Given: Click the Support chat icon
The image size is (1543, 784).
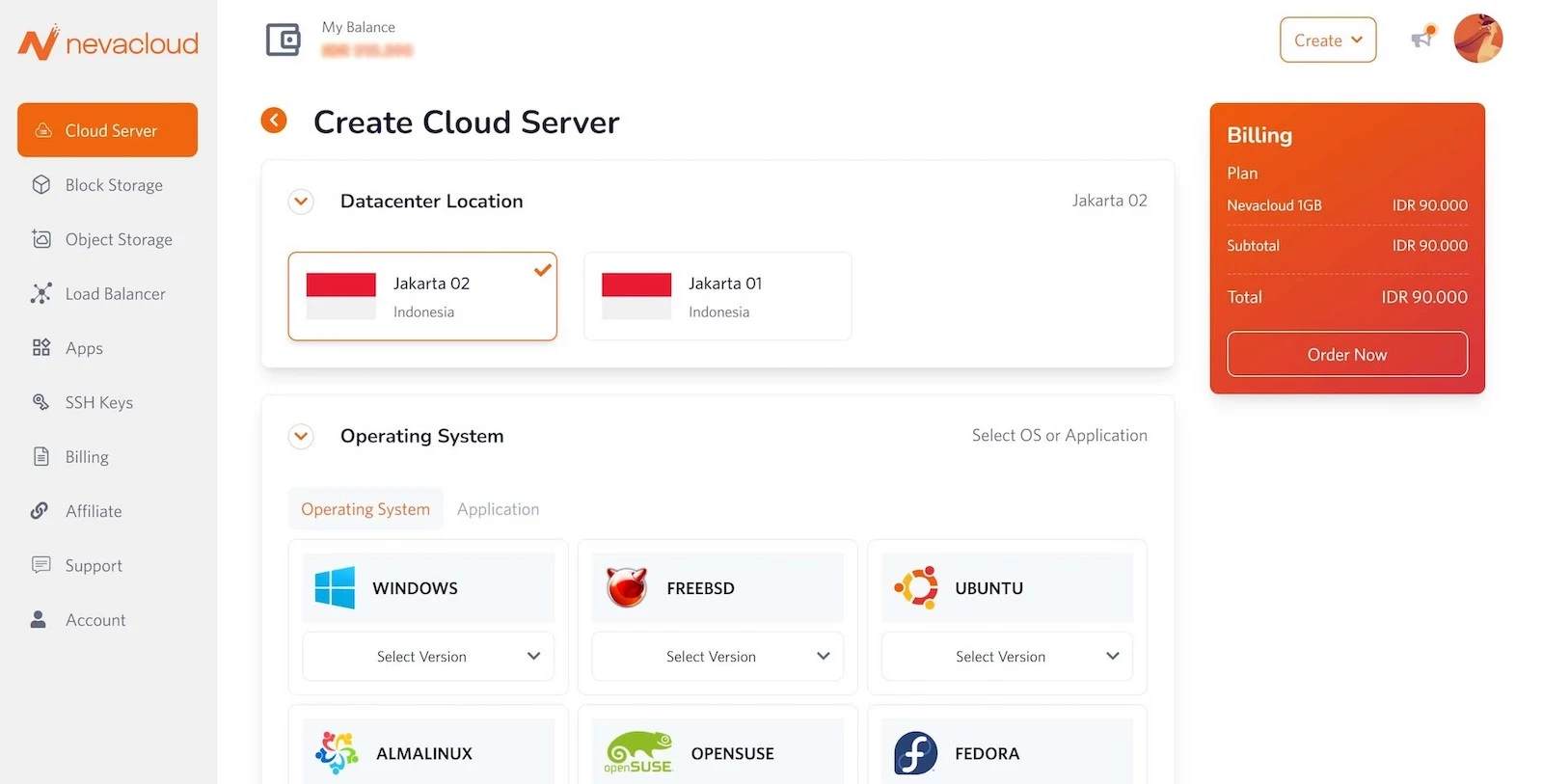Looking at the screenshot, I should tap(41, 564).
